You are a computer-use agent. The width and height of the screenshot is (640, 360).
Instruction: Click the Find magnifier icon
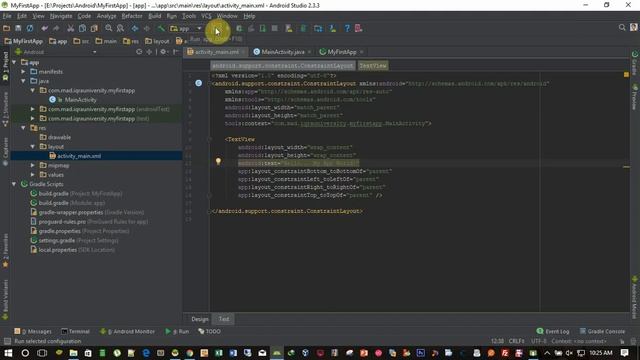(x=109, y=28)
